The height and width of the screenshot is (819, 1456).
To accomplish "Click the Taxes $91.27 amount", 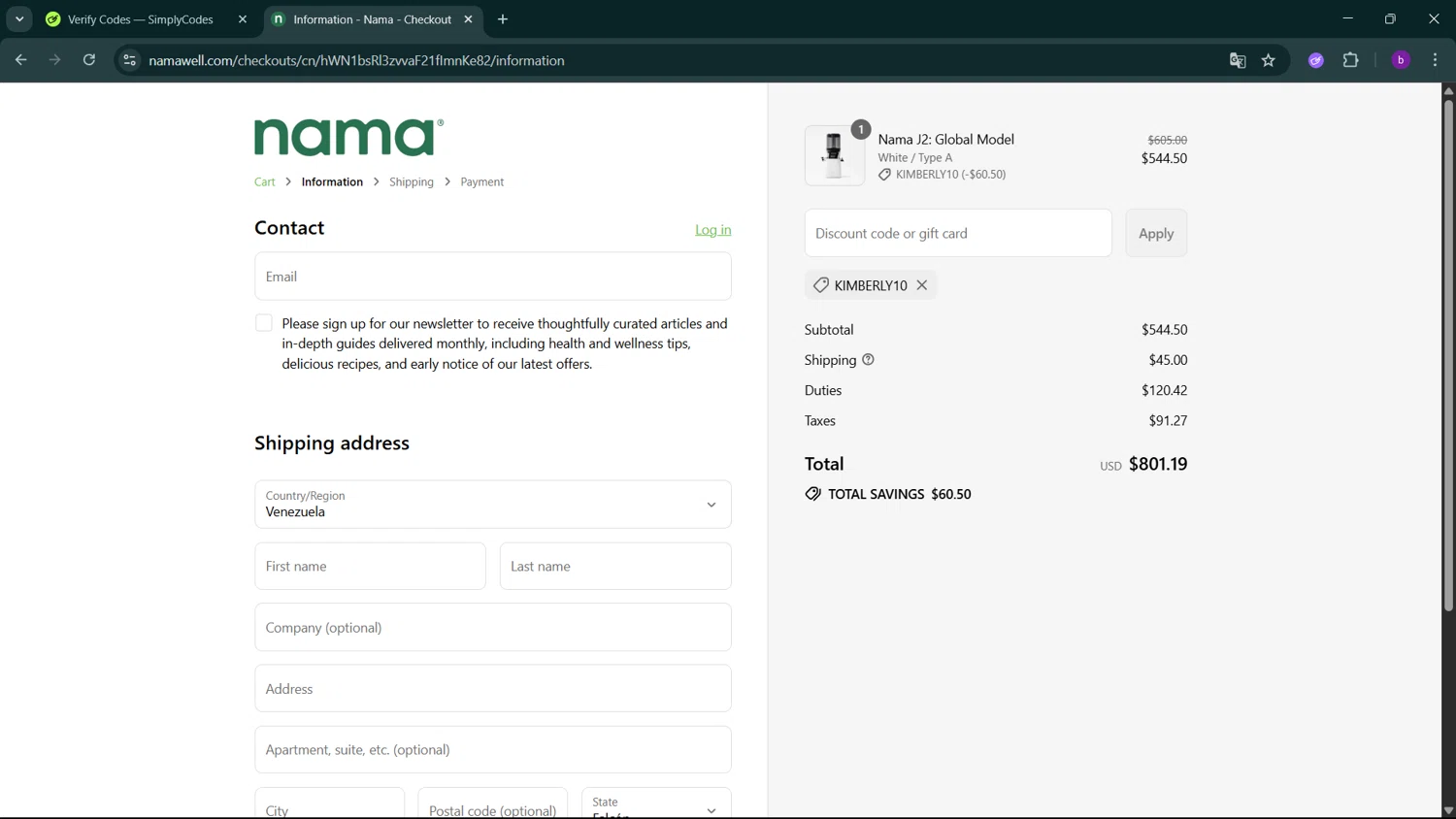I will click(1168, 420).
